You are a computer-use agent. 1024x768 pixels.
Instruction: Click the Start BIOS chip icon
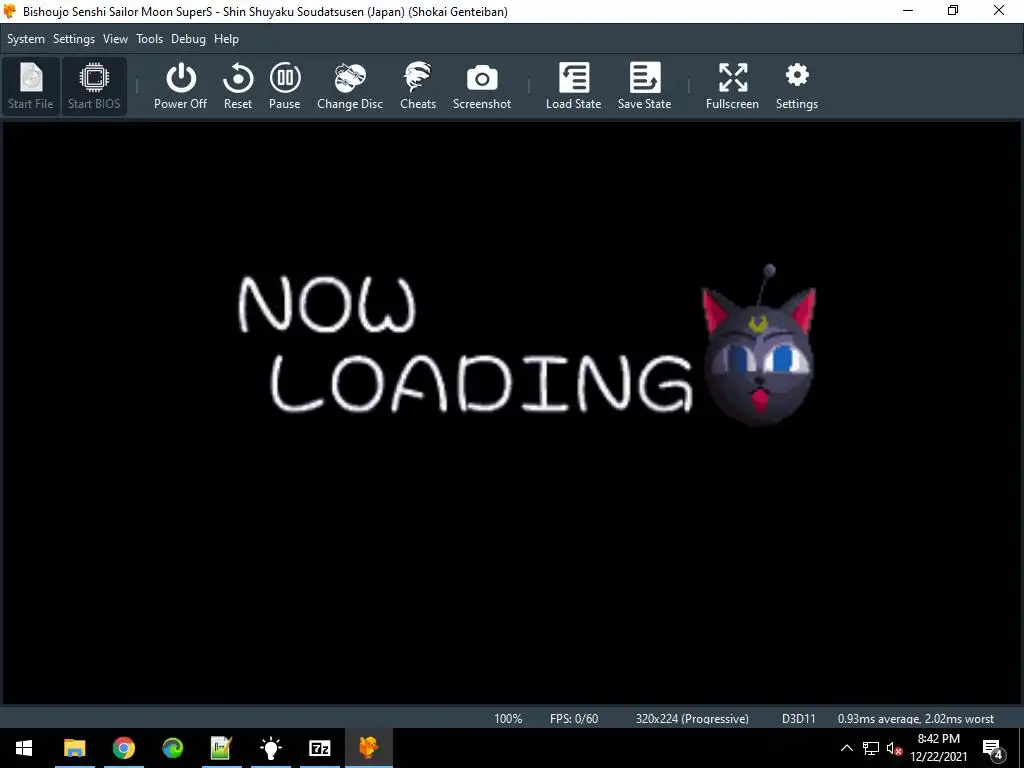point(94,86)
